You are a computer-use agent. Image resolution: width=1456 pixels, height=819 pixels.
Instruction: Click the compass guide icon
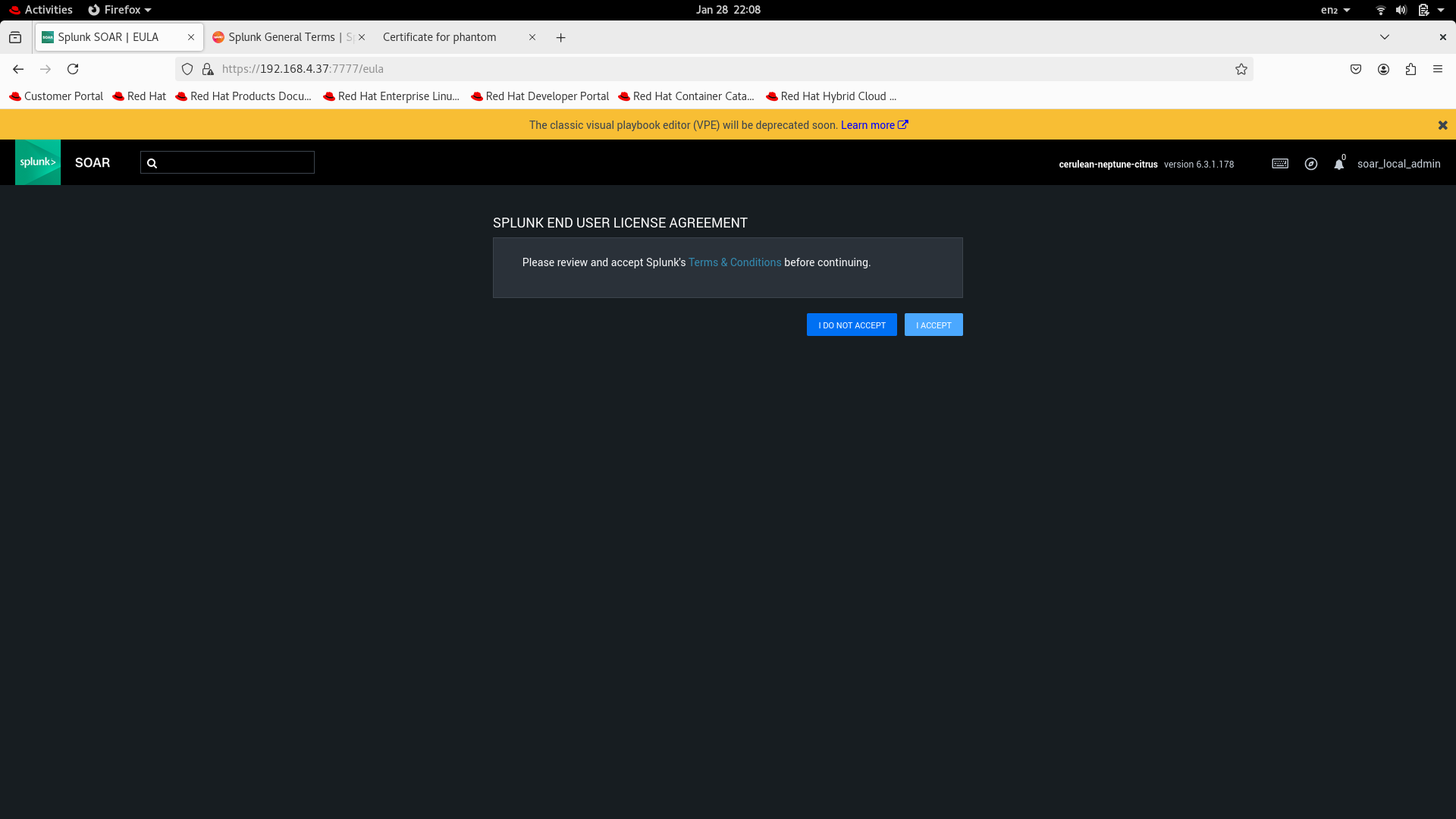click(x=1311, y=164)
